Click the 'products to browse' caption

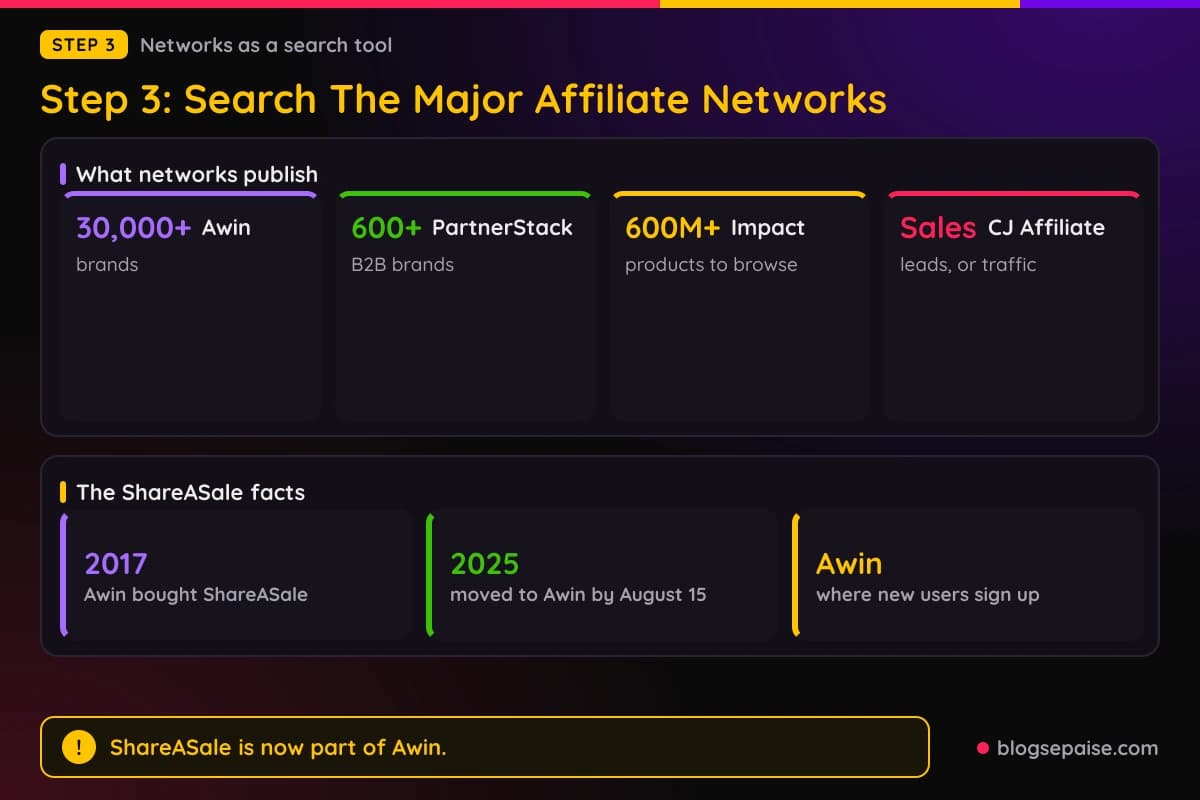[x=711, y=265]
